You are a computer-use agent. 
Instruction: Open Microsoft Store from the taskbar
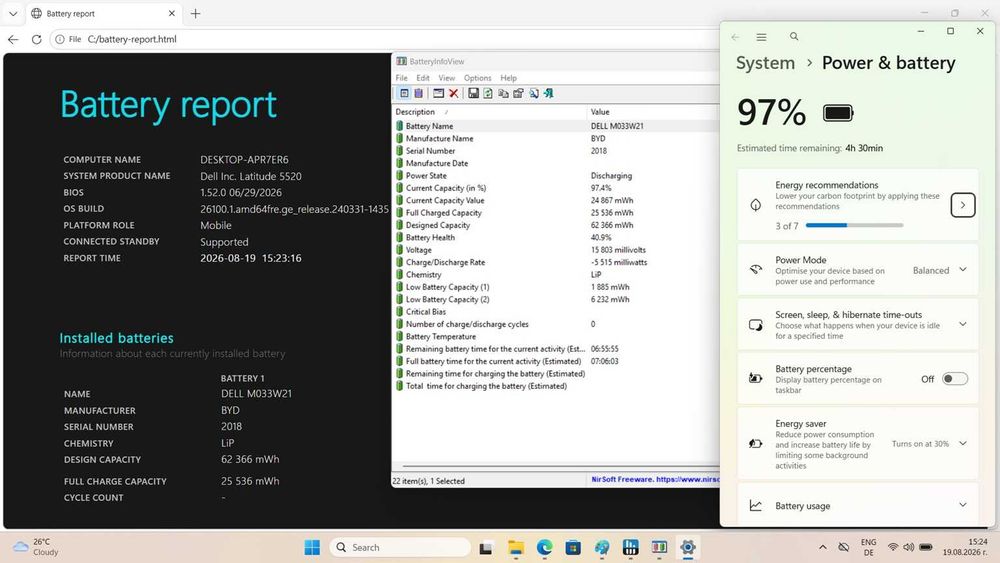[x=573, y=547]
